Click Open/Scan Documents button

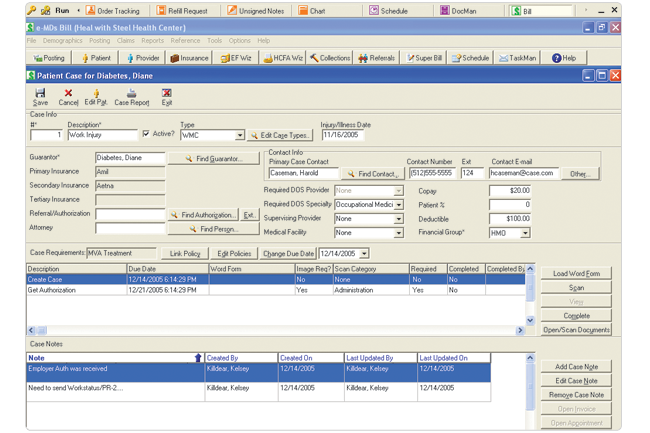576,330
